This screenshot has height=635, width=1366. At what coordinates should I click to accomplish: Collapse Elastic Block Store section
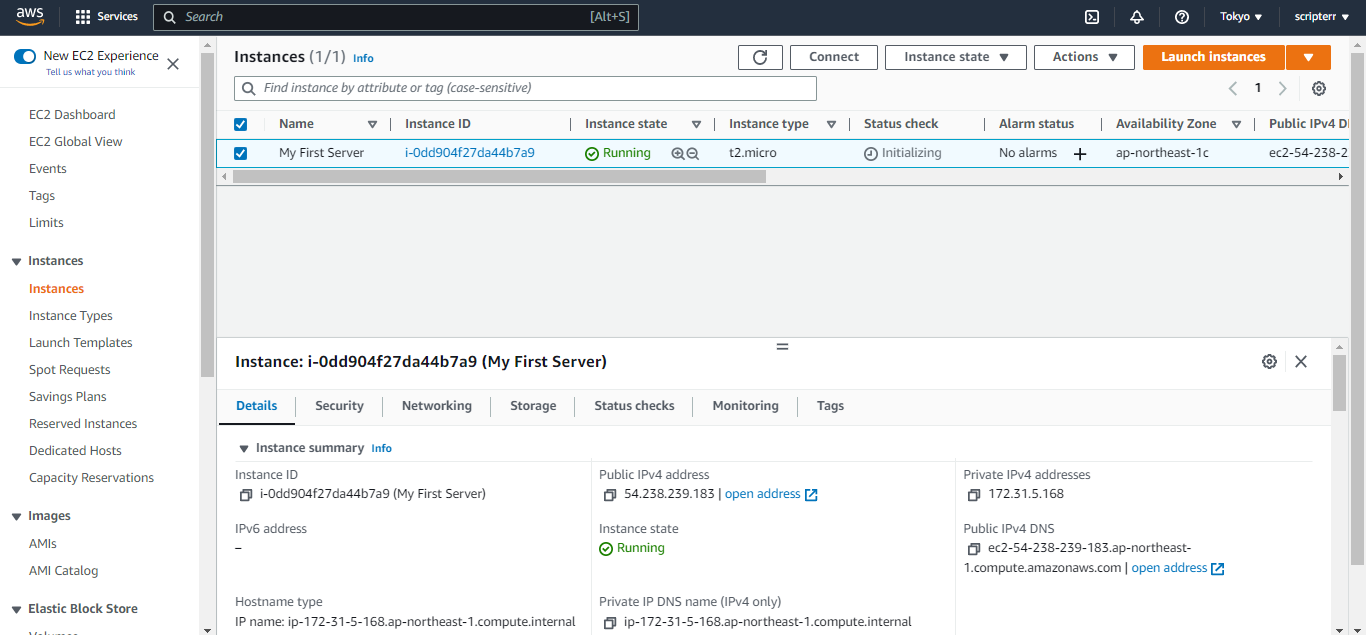pos(17,609)
